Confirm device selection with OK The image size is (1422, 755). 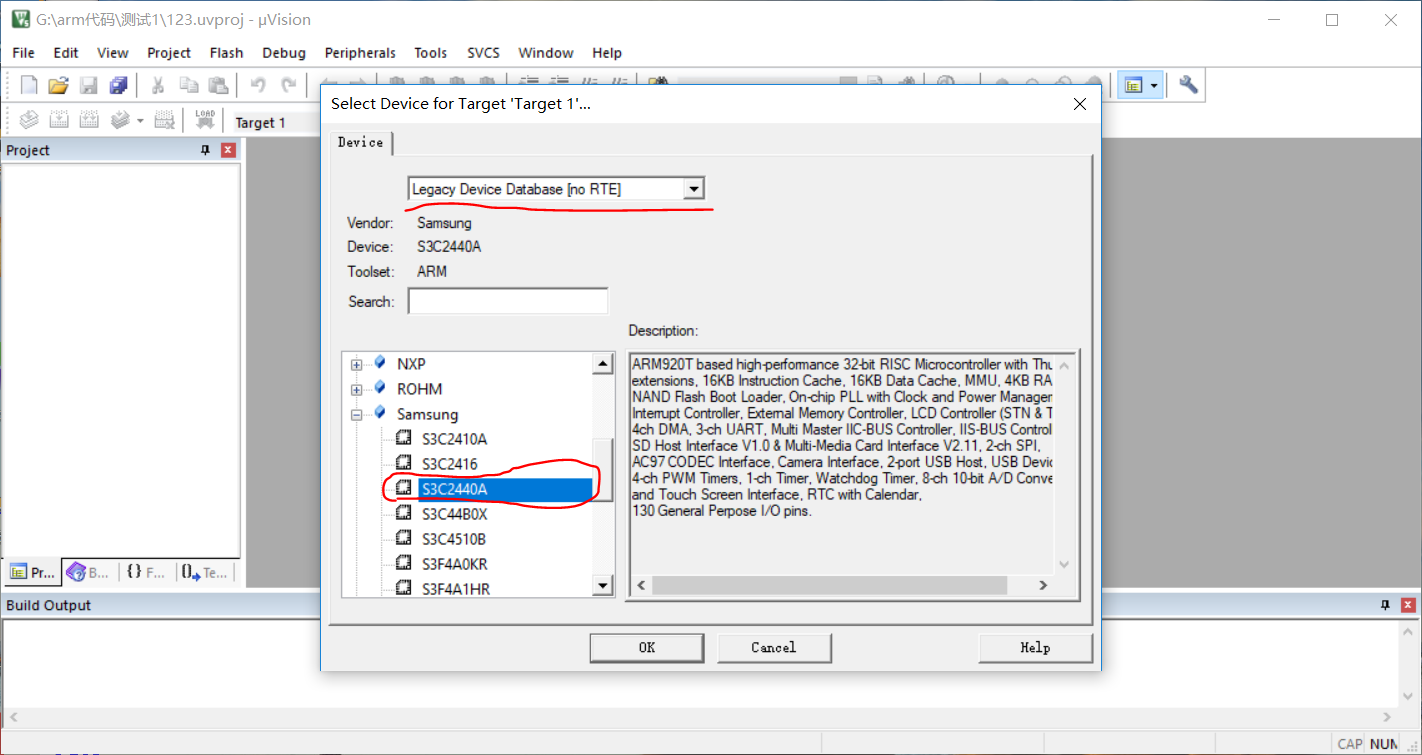coord(647,648)
